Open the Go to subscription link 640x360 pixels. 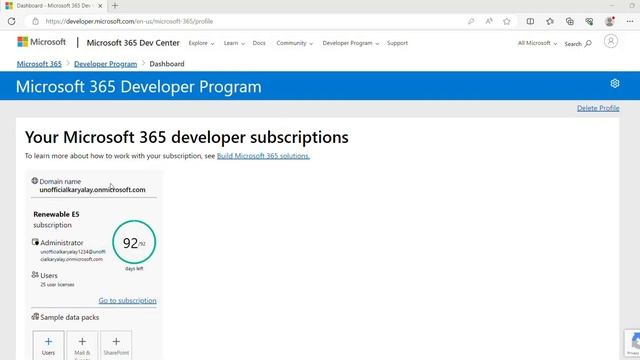127,300
